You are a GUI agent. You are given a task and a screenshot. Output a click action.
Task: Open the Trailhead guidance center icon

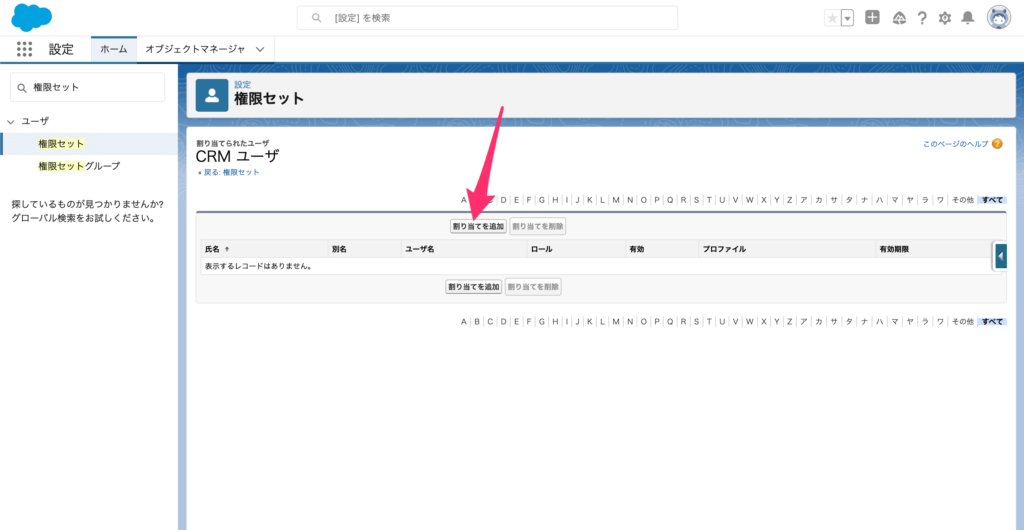coord(899,18)
